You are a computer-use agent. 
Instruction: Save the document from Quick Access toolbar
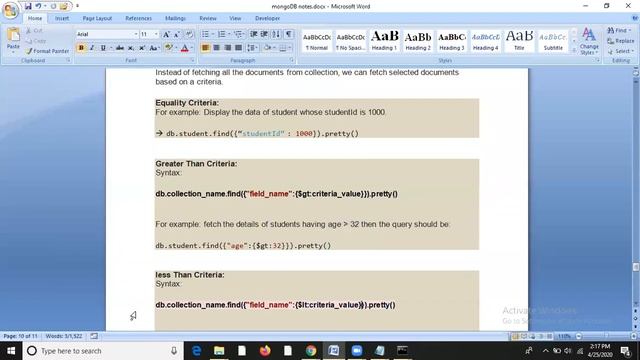coord(28,6)
